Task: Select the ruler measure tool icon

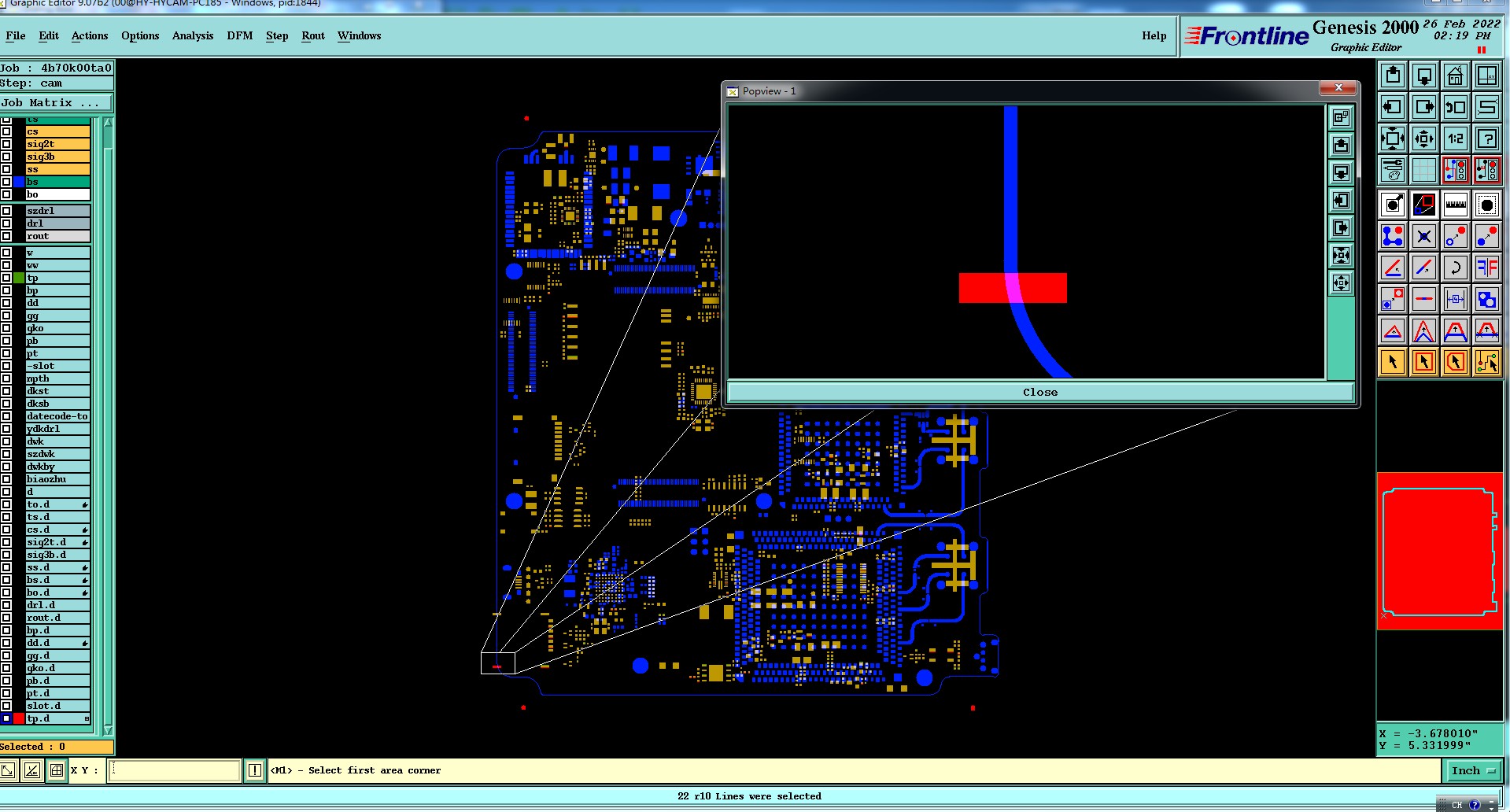Action: tap(1456, 205)
